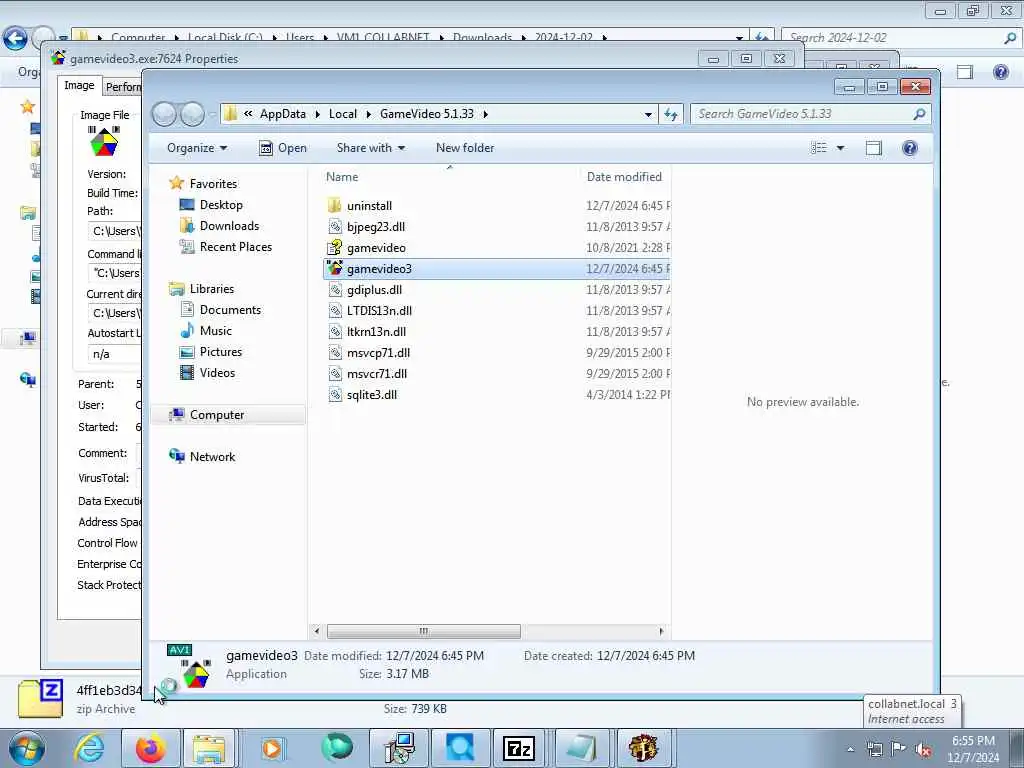Expand breadcrumb arrow after Local
1024x768 pixels.
[368, 114]
